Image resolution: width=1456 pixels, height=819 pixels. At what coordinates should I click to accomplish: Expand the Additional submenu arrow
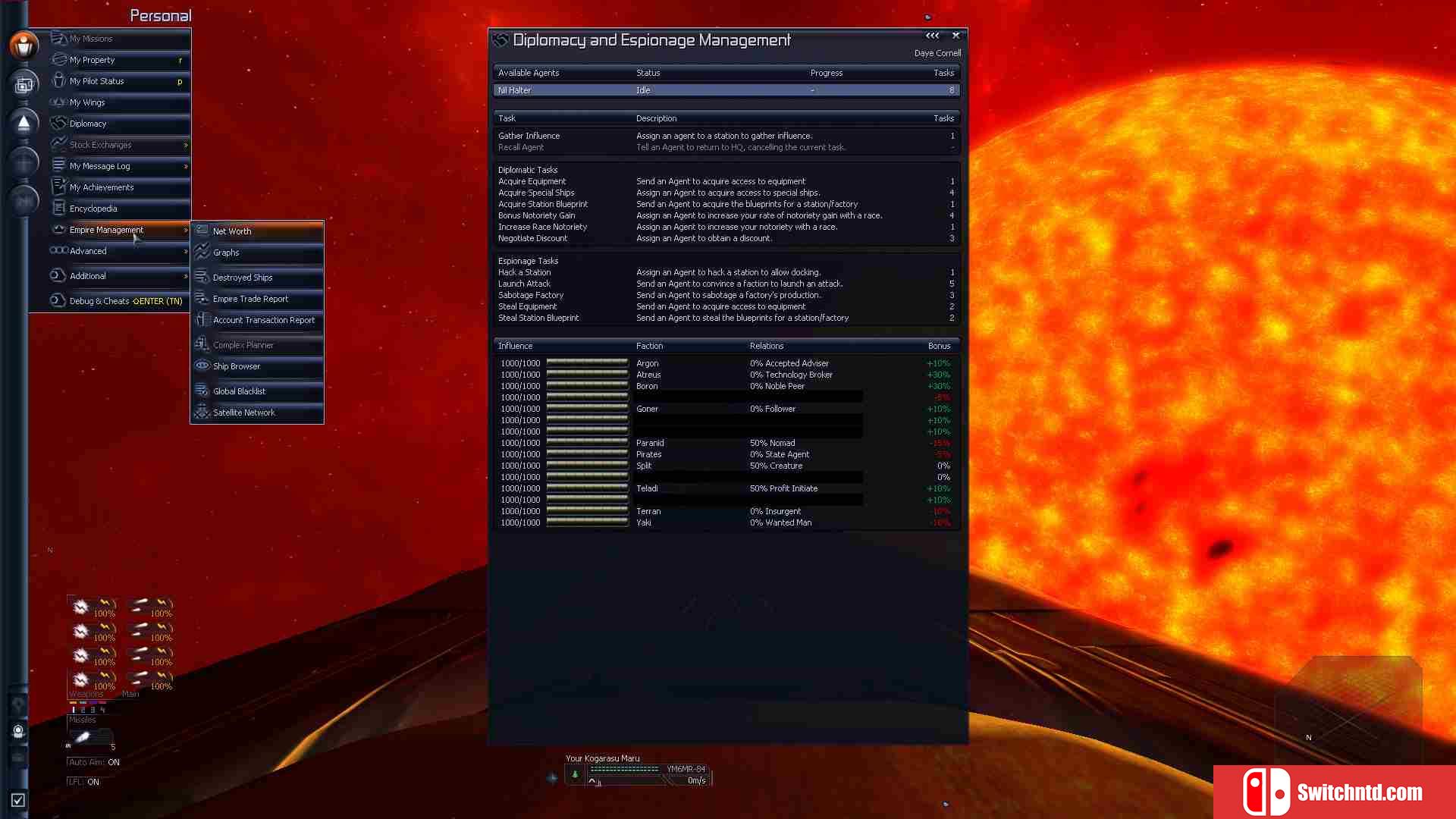pyautogui.click(x=185, y=276)
